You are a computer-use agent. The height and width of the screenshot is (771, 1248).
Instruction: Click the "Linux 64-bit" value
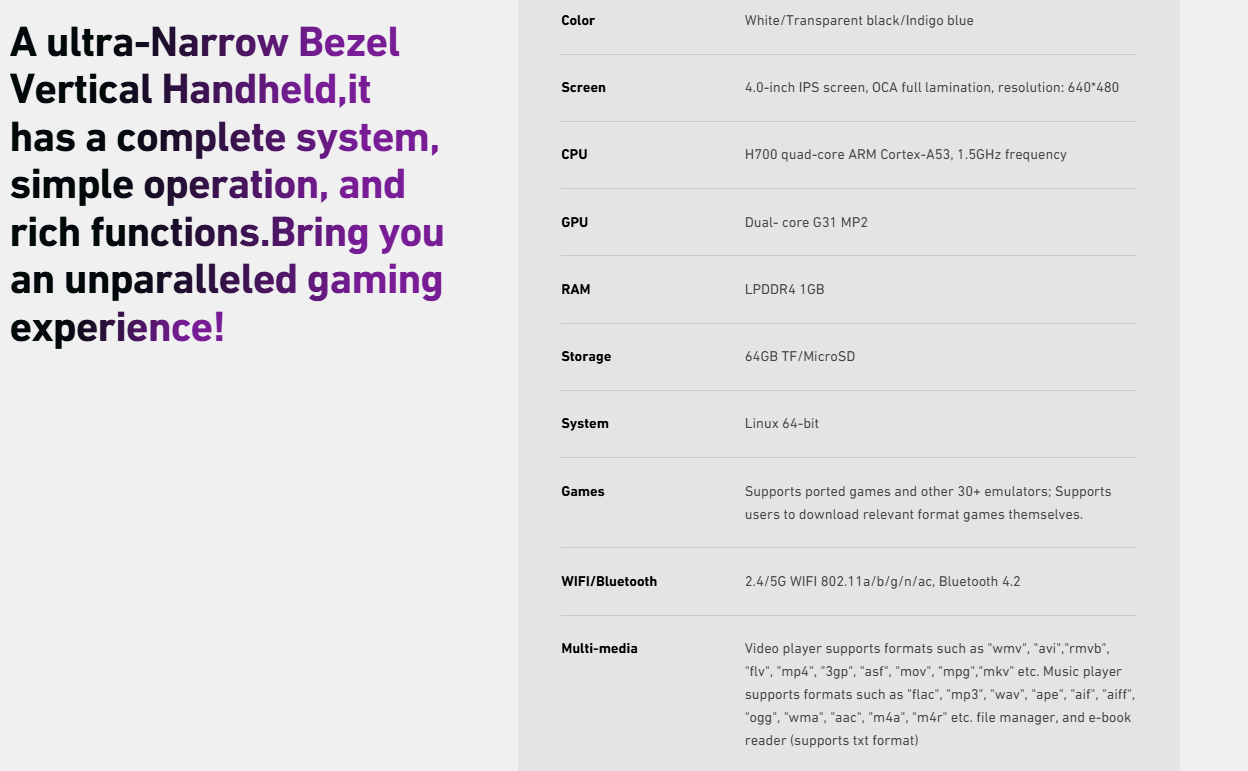click(x=782, y=423)
